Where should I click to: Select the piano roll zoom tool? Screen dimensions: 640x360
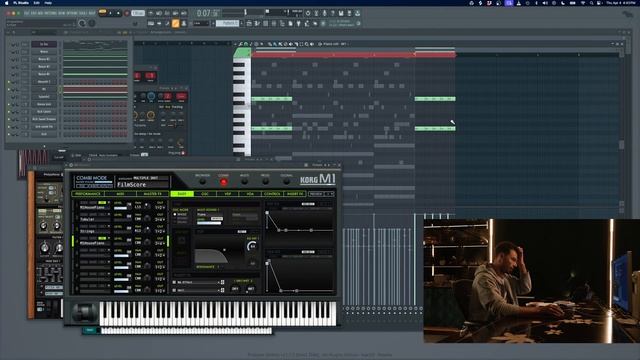307,44
